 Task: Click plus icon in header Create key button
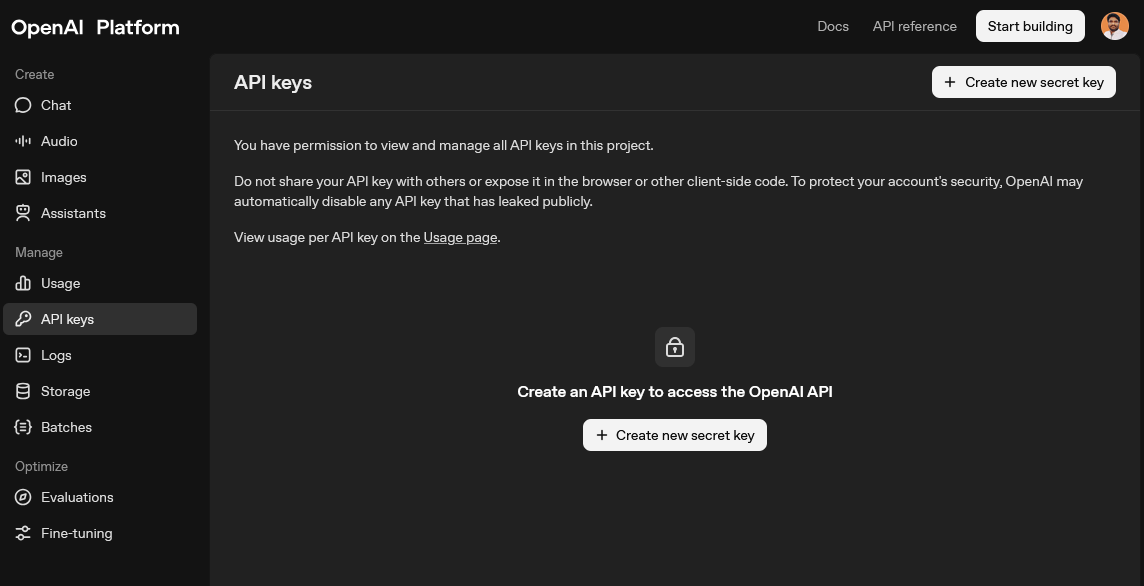coord(950,82)
